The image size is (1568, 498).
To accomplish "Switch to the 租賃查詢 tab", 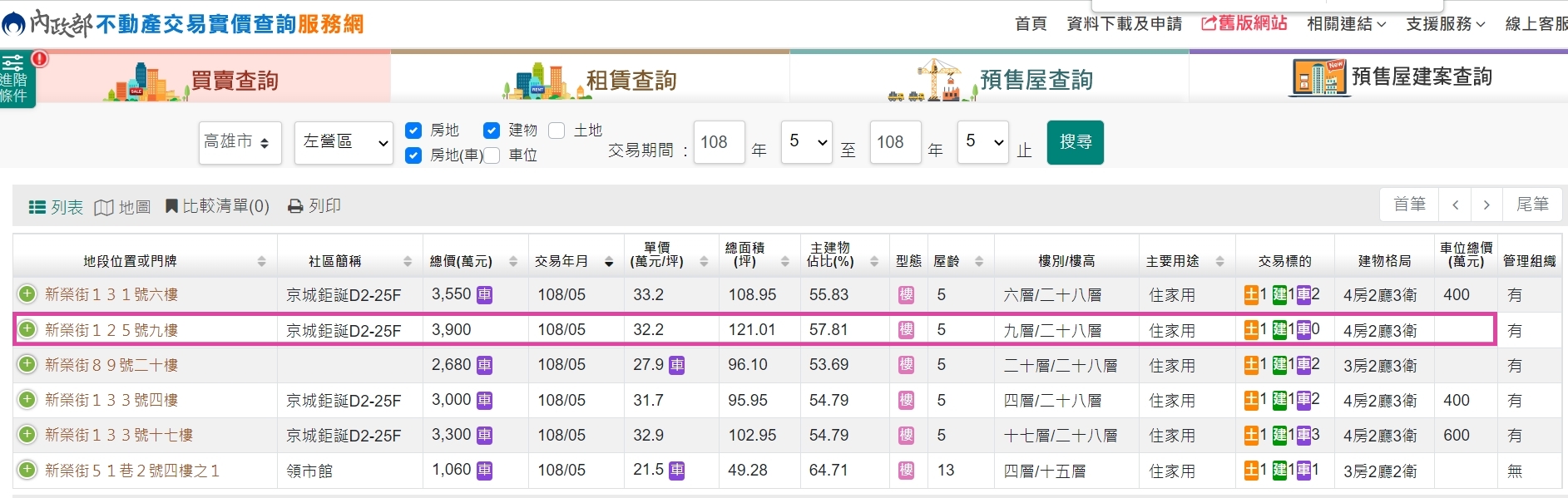I will [x=590, y=77].
